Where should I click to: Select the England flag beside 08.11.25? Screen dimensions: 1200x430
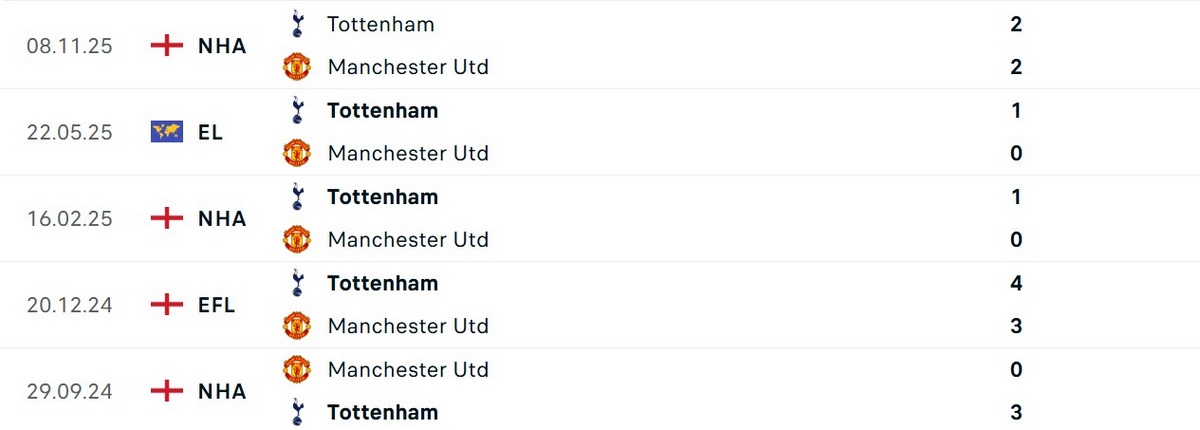166,46
